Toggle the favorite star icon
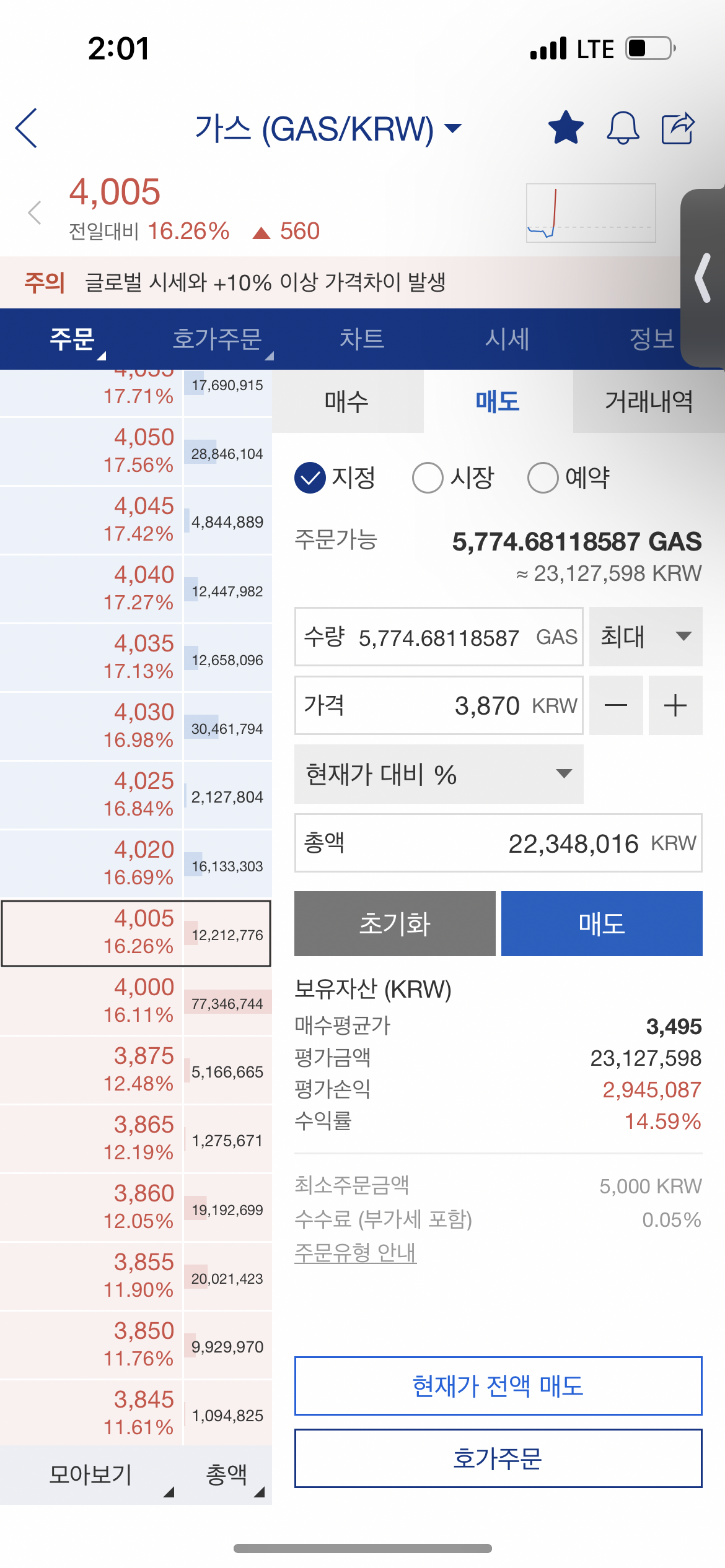This screenshot has width=725, height=1568. point(566,128)
